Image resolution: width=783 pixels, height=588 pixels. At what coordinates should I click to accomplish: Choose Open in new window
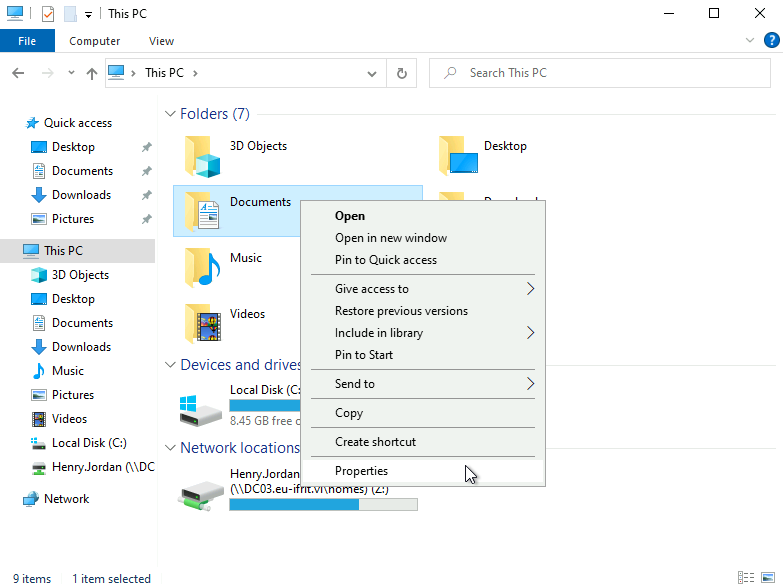coord(422,238)
